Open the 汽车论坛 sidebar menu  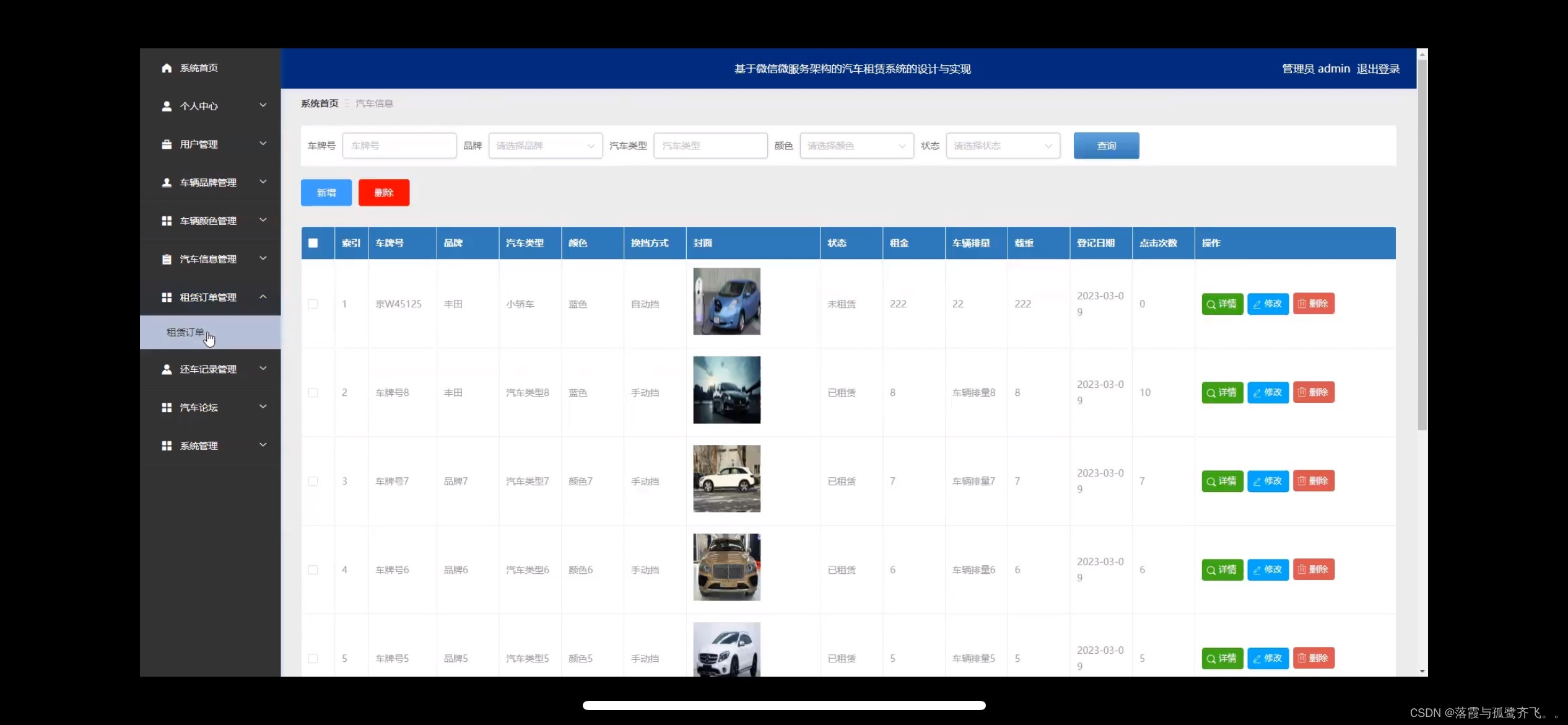pyautogui.click(x=210, y=407)
